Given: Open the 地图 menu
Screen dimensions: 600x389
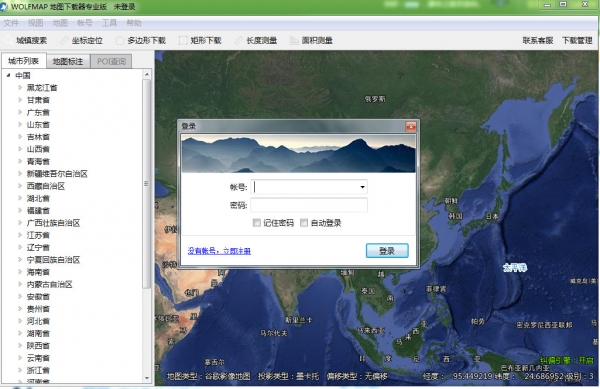Looking at the screenshot, I should 60,23.
